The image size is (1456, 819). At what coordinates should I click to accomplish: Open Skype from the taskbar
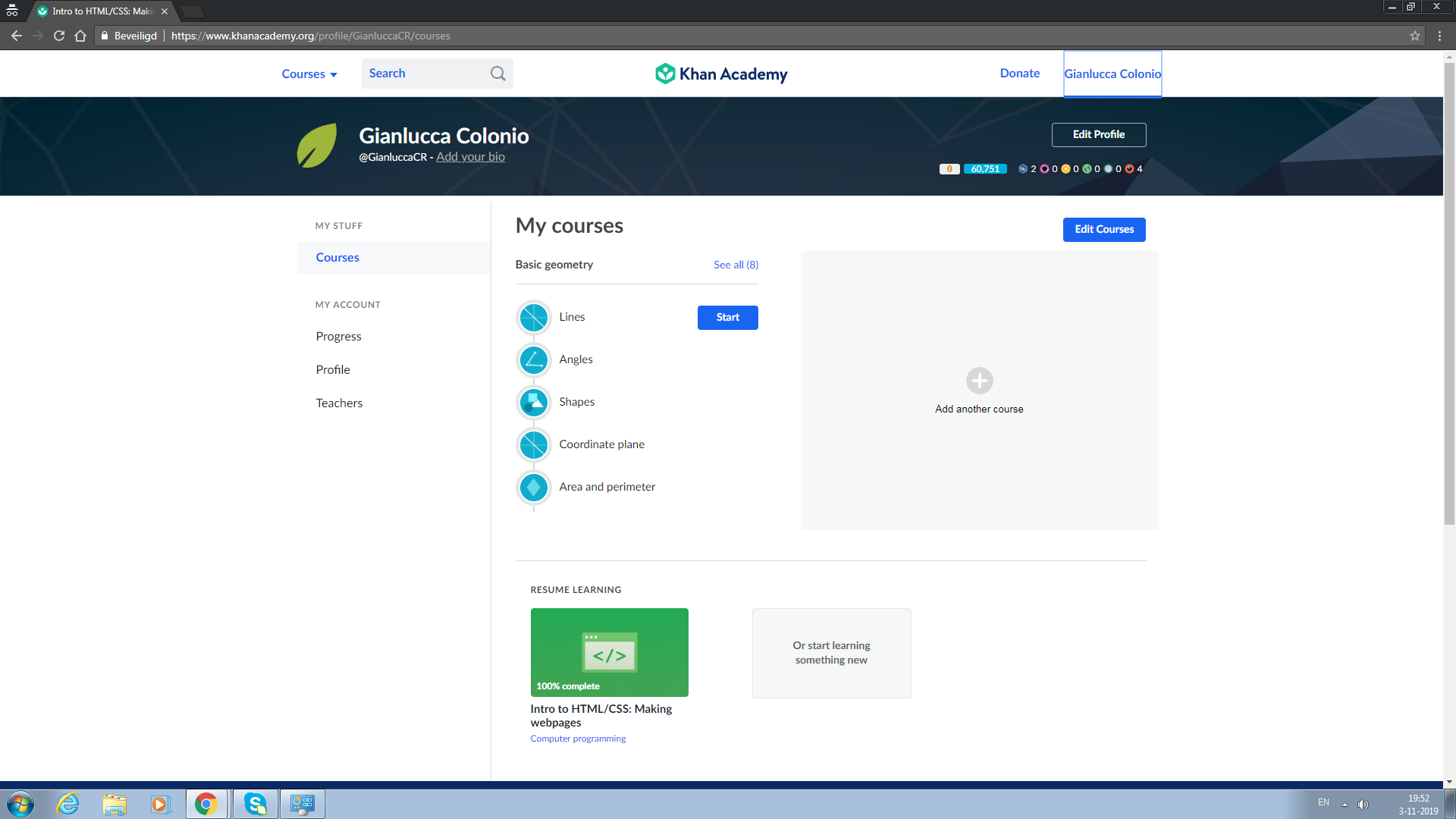coord(255,804)
